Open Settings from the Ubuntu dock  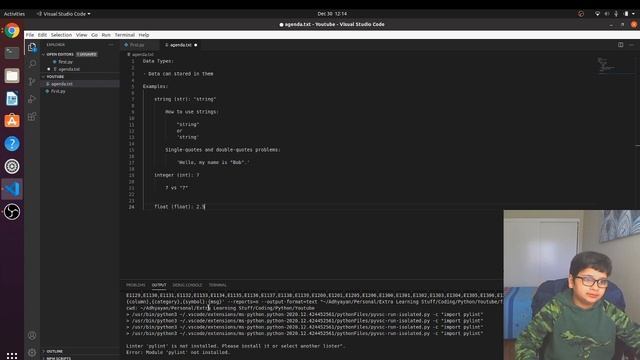[x=12, y=166]
